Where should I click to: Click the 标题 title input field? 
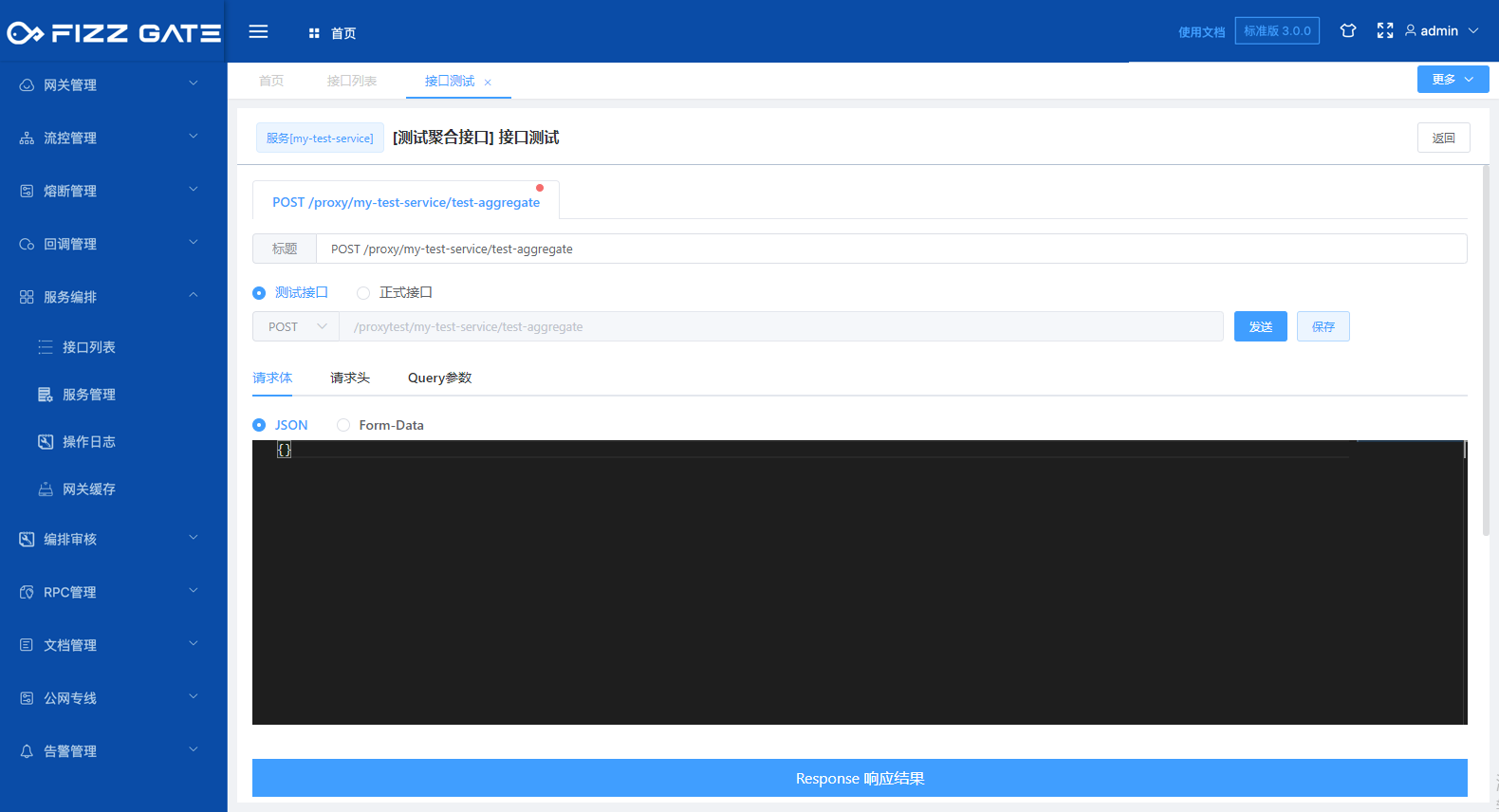(x=891, y=249)
